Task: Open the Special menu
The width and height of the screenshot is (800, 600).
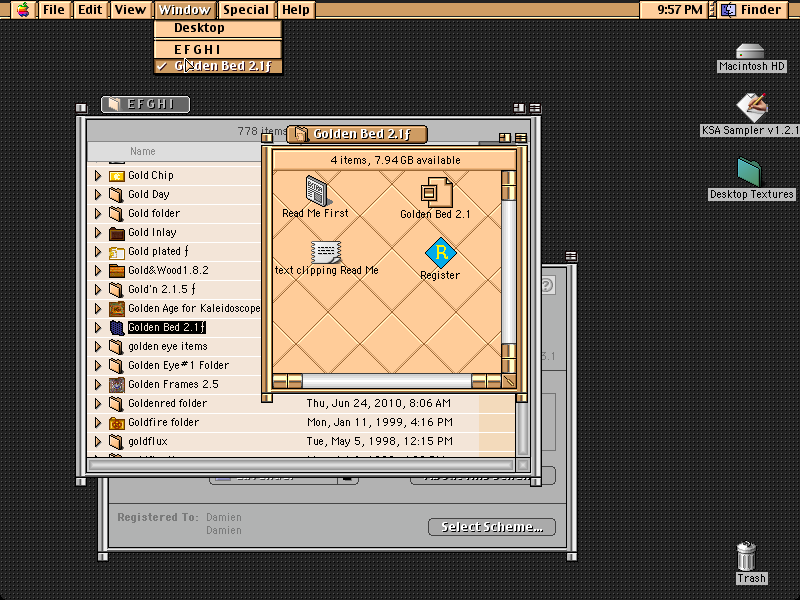Action: [246, 10]
